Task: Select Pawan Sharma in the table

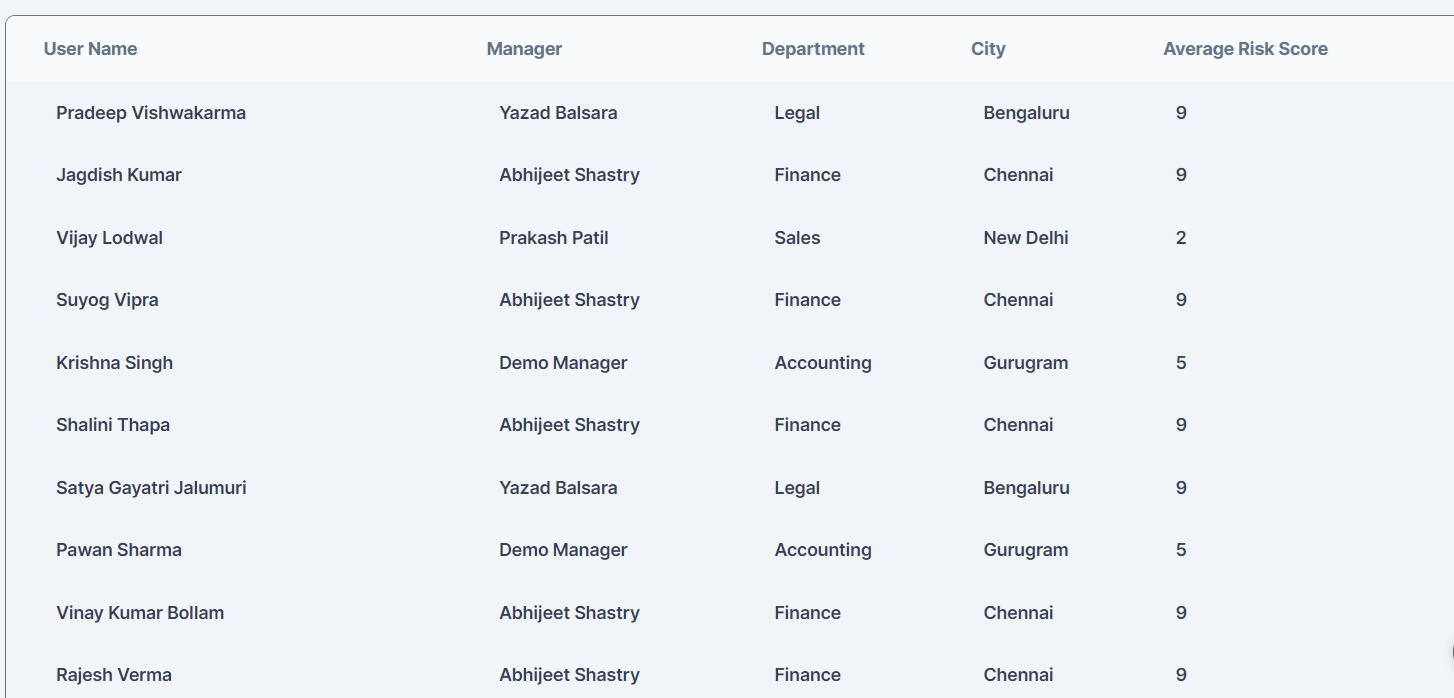Action: point(119,550)
